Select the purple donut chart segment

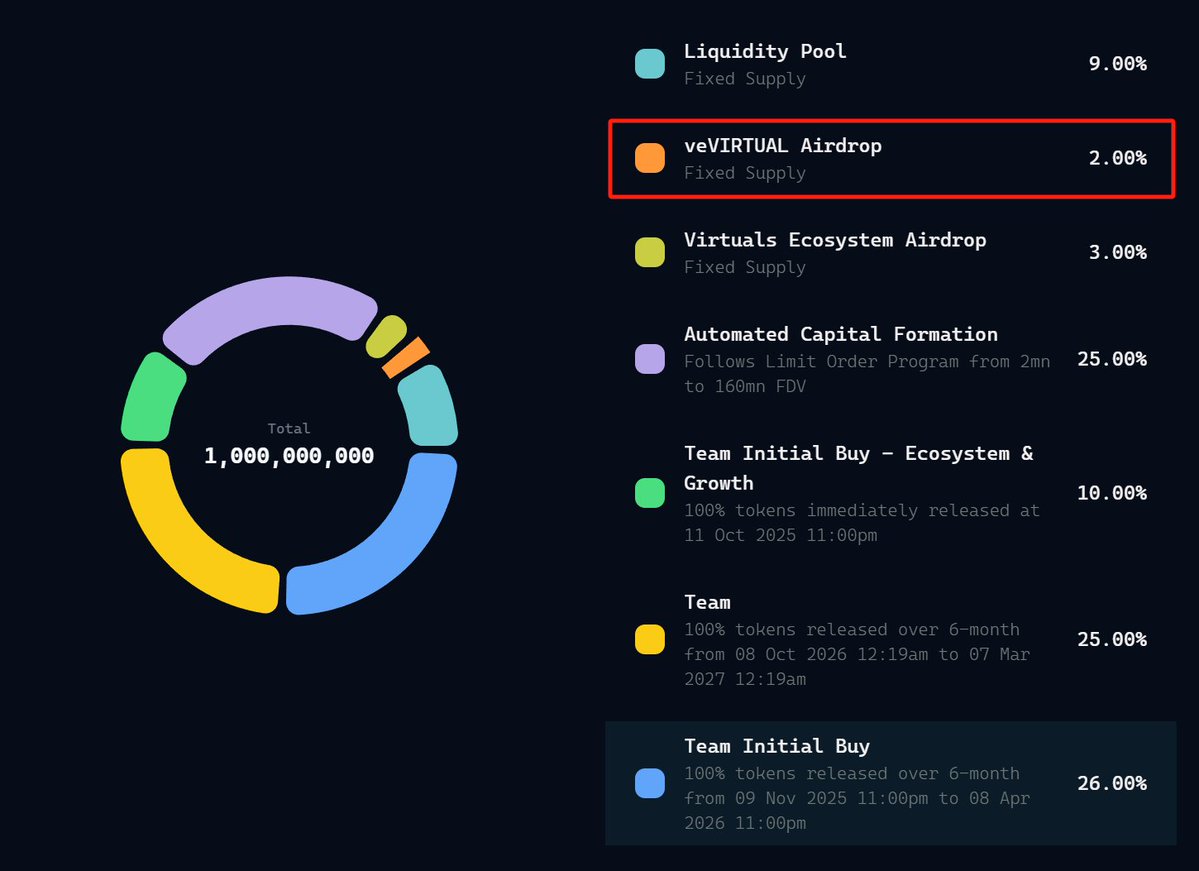265,310
